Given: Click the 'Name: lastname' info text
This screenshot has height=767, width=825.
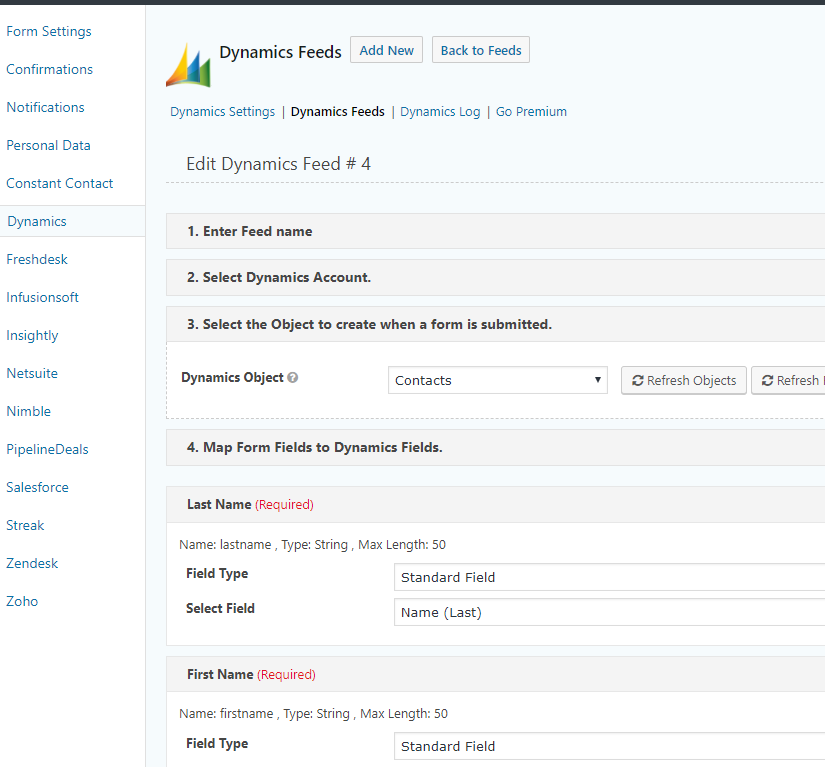Looking at the screenshot, I should click(313, 544).
